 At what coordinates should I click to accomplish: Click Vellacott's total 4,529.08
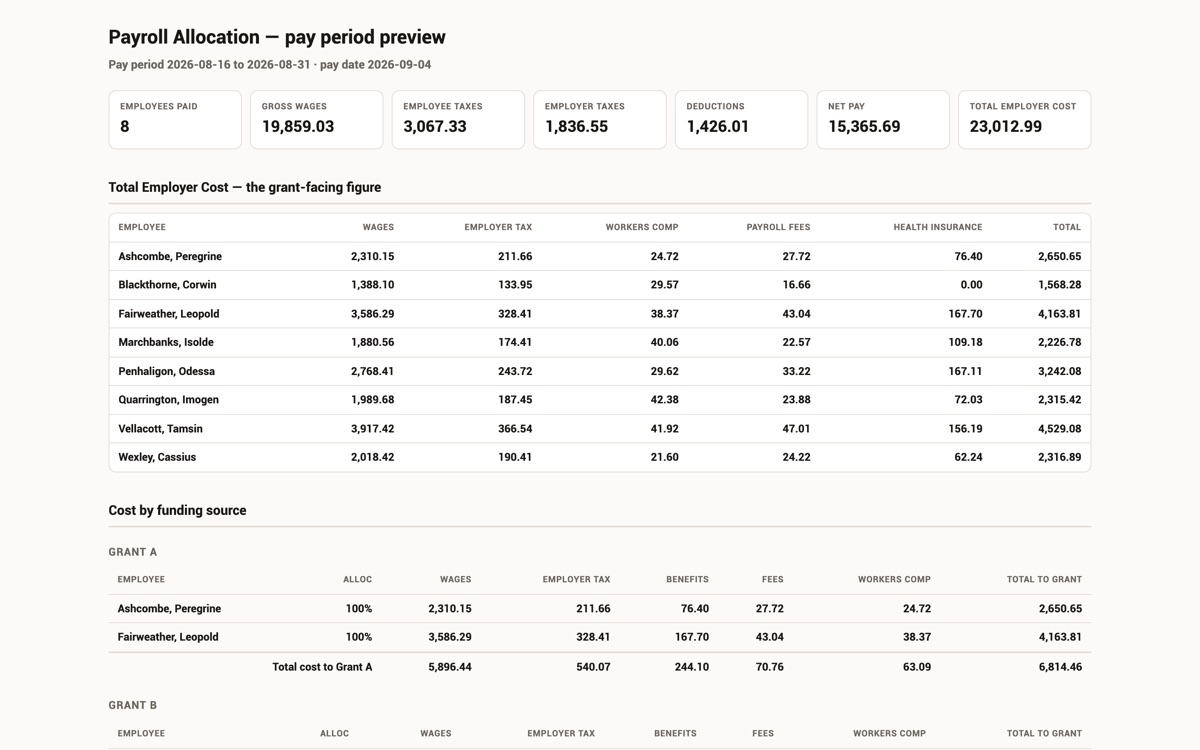coord(1059,428)
